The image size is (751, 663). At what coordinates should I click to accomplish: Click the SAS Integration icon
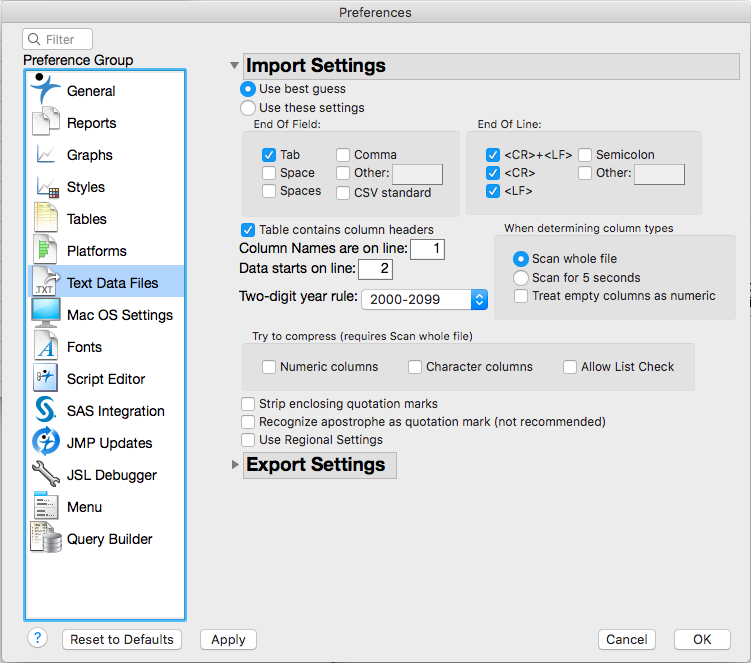(x=45, y=411)
